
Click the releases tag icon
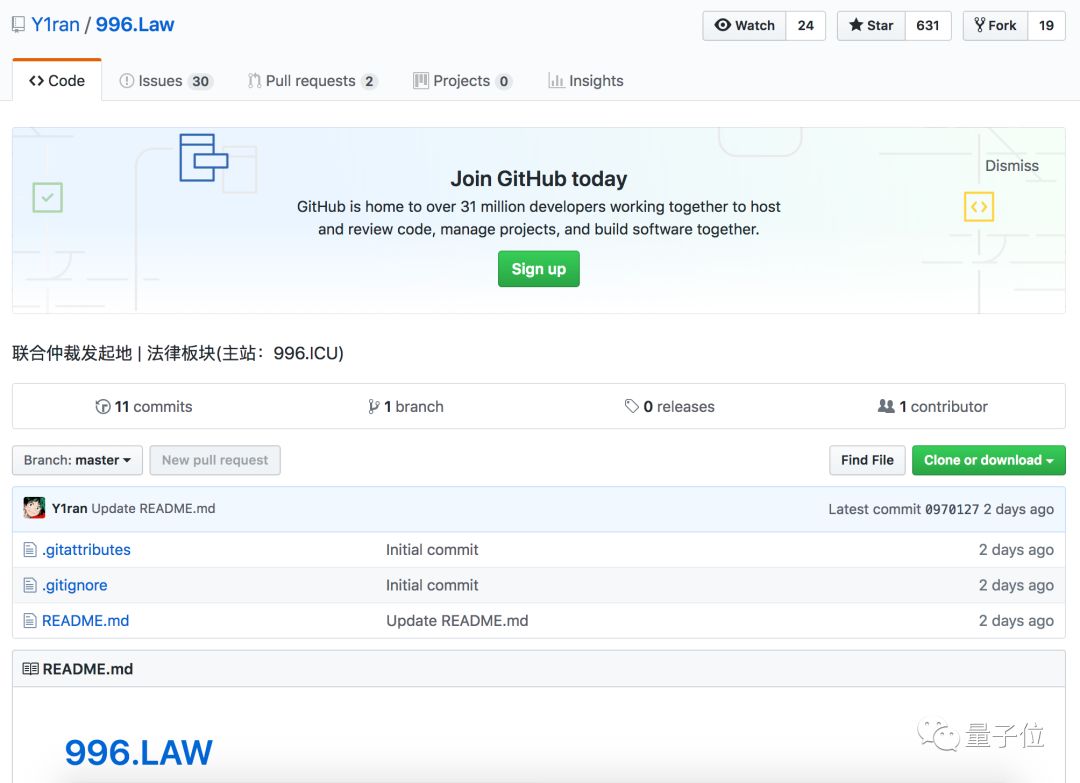(x=632, y=406)
